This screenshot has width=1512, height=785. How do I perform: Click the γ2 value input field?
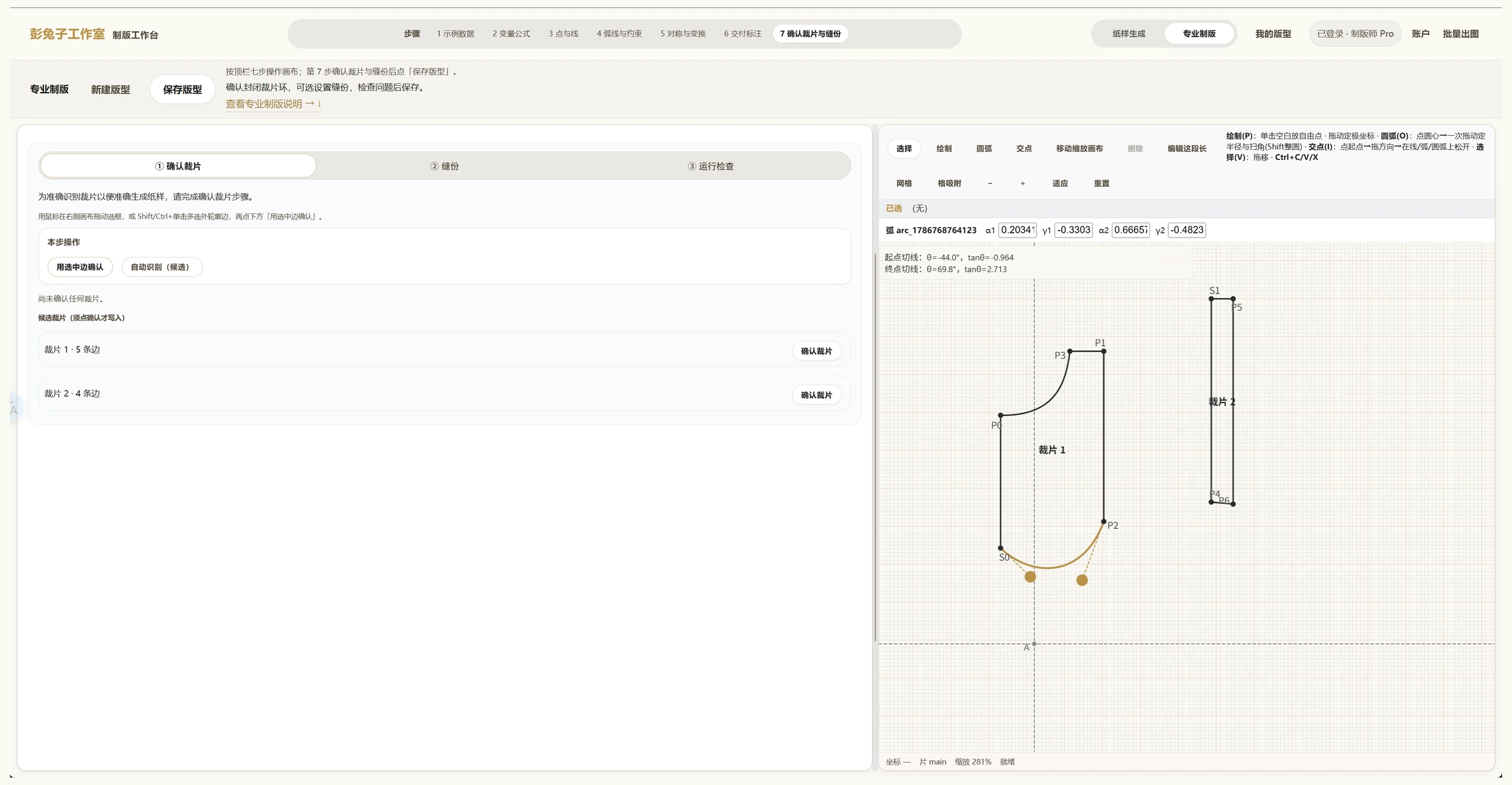click(1187, 230)
